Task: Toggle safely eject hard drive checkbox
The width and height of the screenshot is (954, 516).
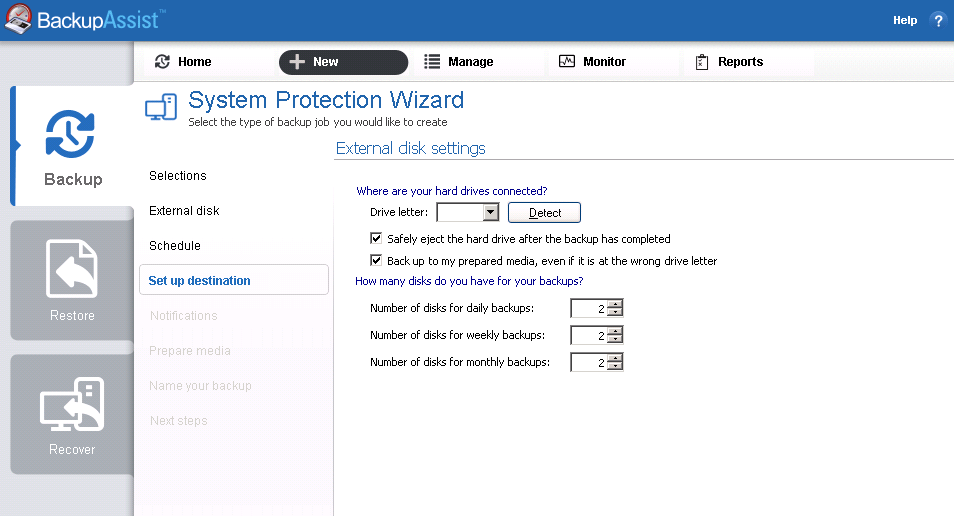Action: (376, 239)
